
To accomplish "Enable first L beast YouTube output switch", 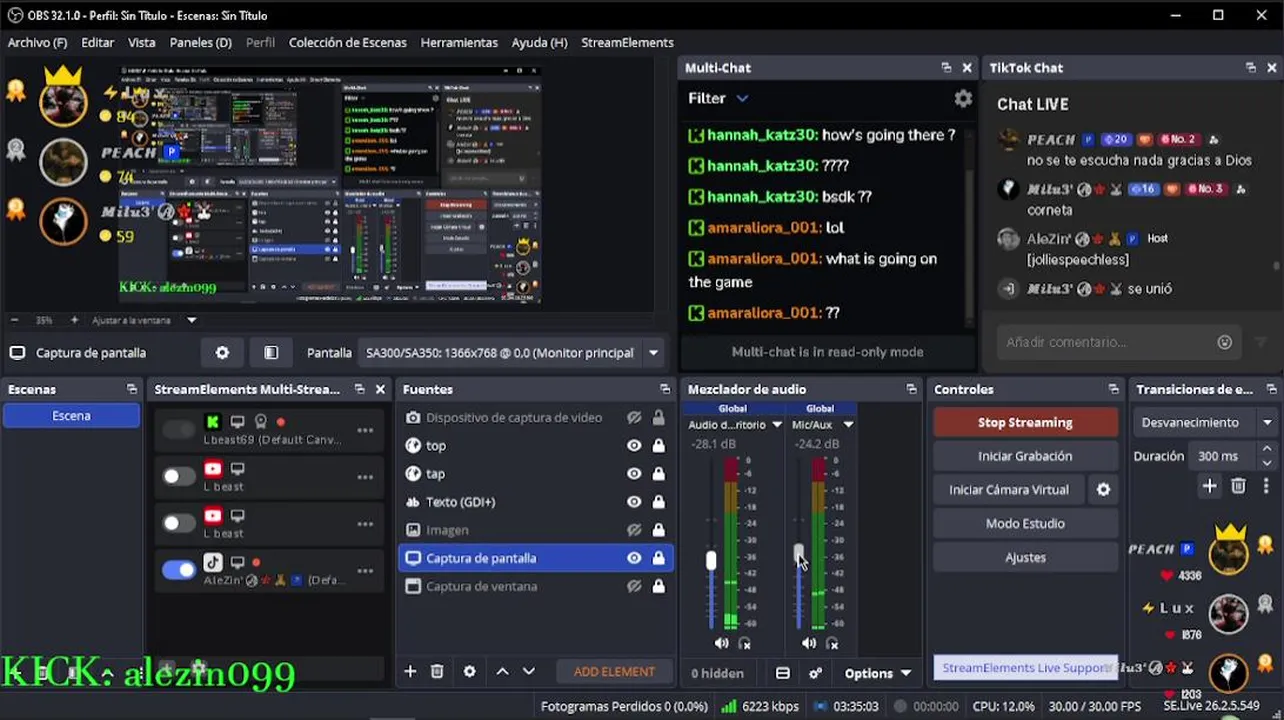I will click(179, 476).
